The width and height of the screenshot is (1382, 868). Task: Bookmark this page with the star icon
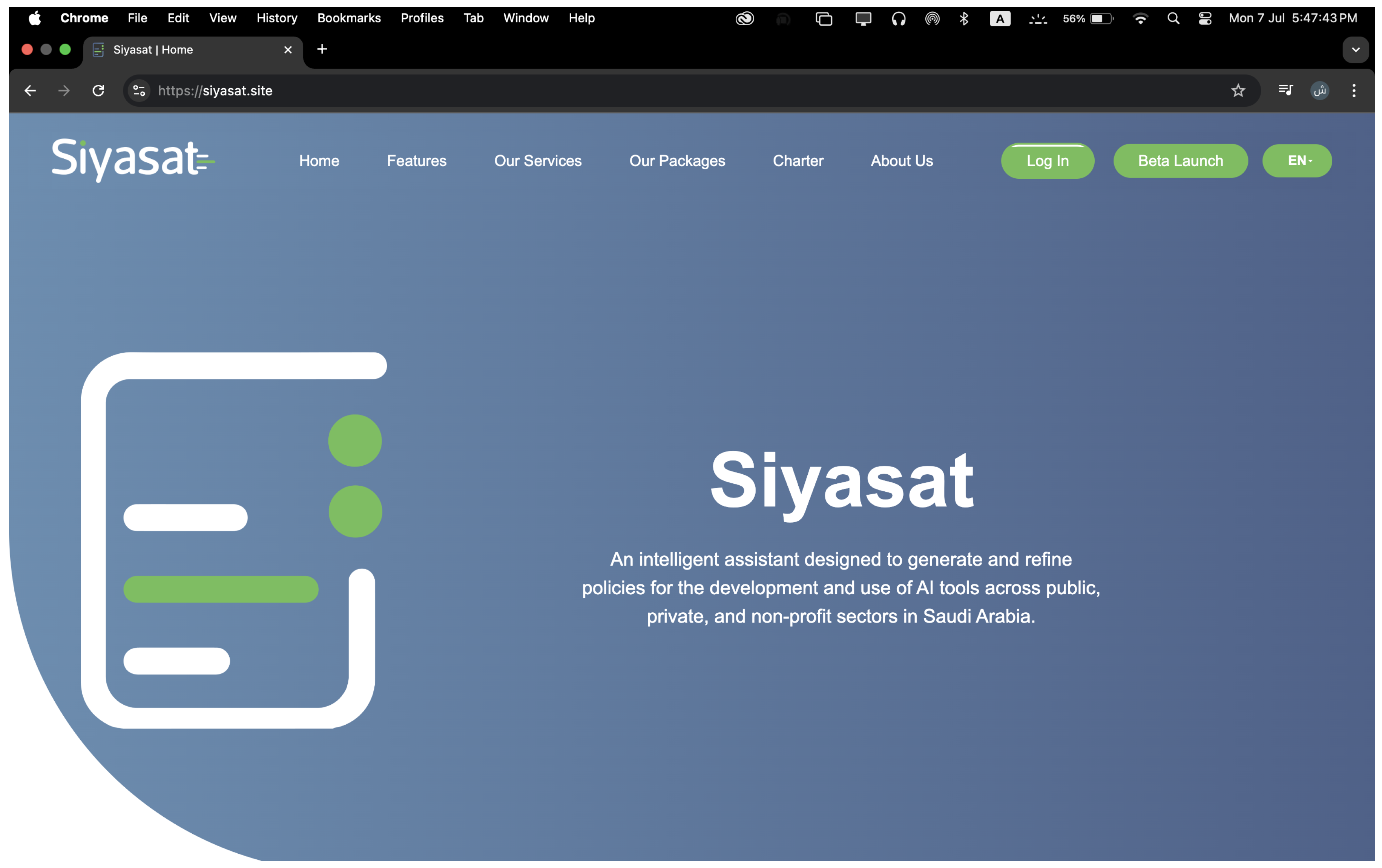point(1238,91)
